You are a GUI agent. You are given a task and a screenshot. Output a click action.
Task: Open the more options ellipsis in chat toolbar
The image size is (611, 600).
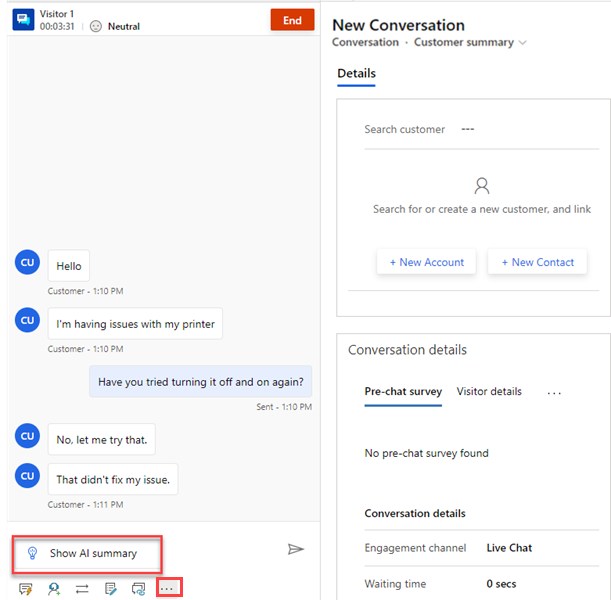[167, 588]
